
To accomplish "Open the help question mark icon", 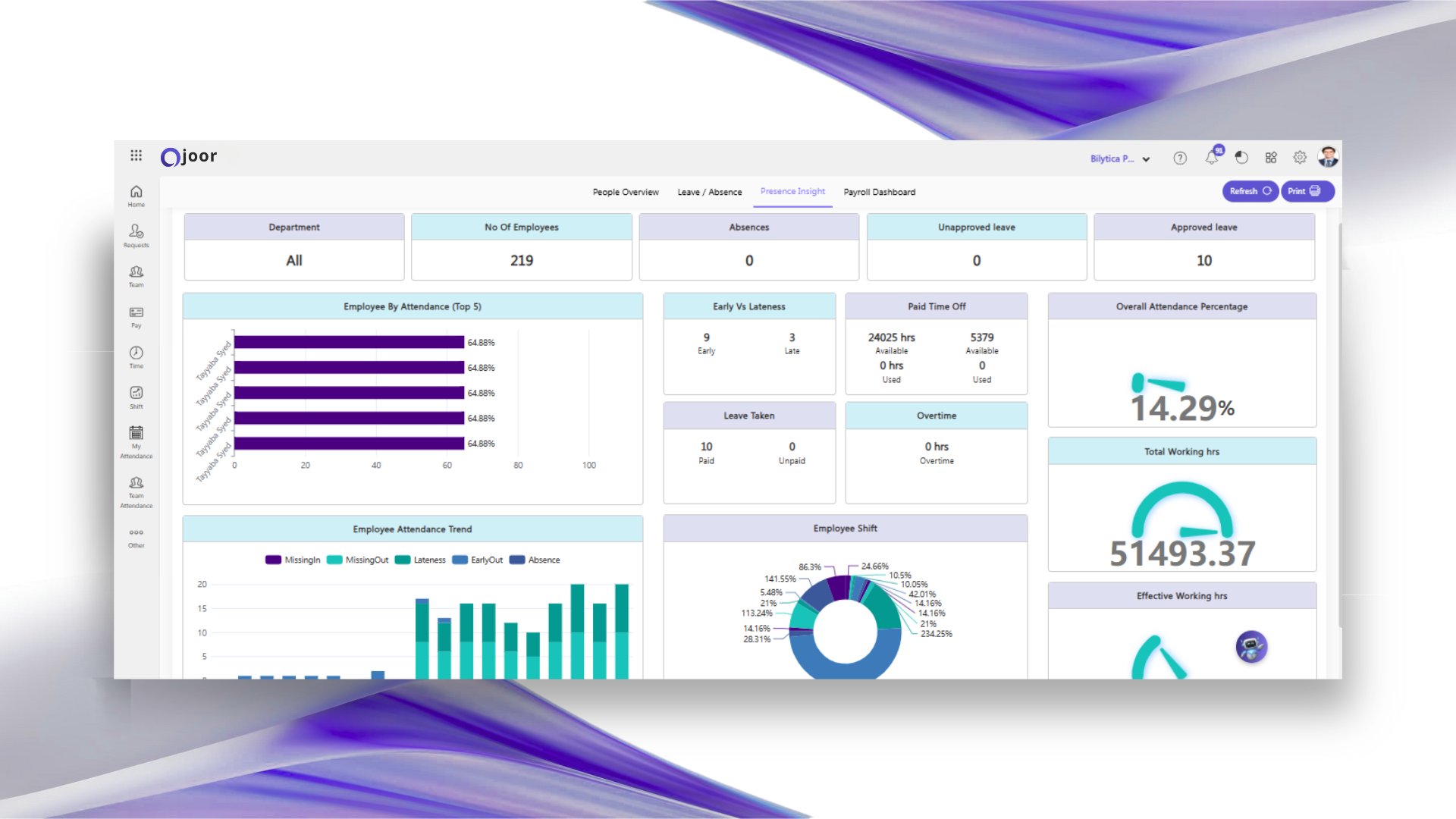I will pos(1180,158).
